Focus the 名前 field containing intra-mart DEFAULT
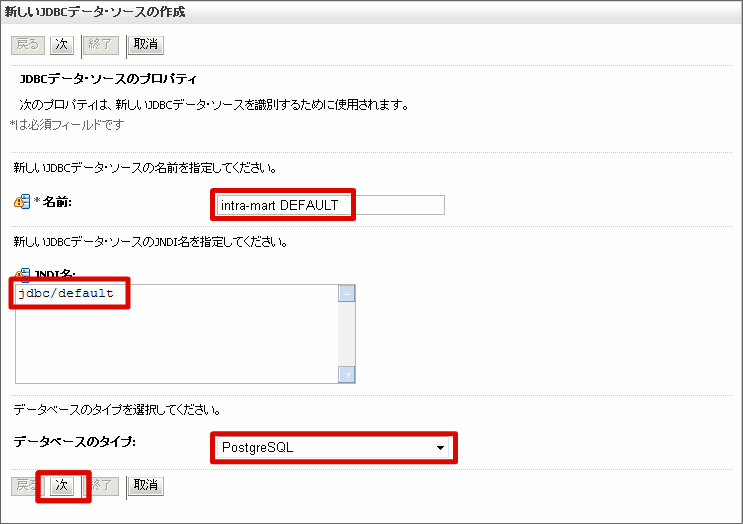743x524 pixels. [331, 205]
